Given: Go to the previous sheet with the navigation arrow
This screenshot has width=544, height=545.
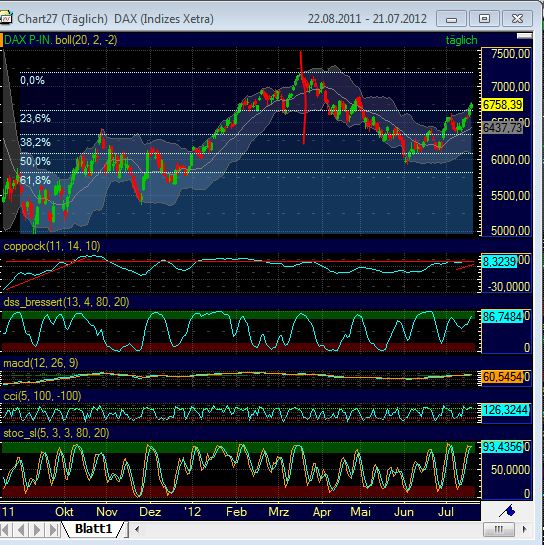Looking at the screenshot, I should tap(21, 530).
